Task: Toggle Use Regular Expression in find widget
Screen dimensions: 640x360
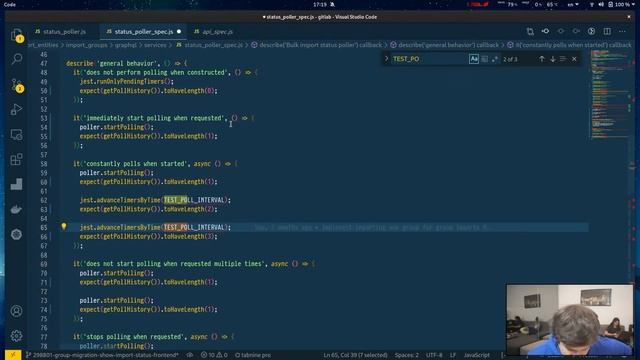Action: click(495, 59)
